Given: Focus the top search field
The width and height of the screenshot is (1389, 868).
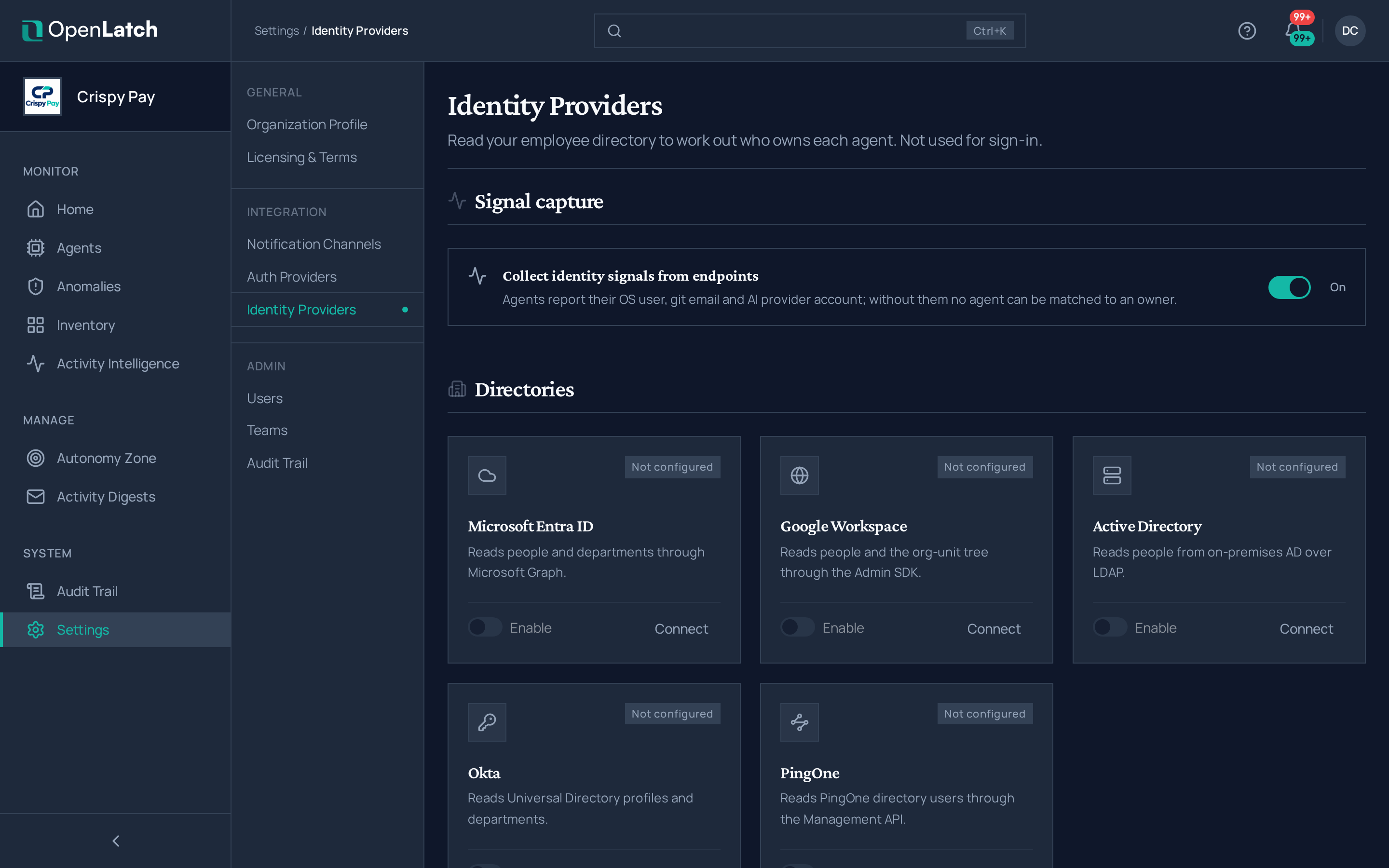Looking at the screenshot, I should (809, 31).
